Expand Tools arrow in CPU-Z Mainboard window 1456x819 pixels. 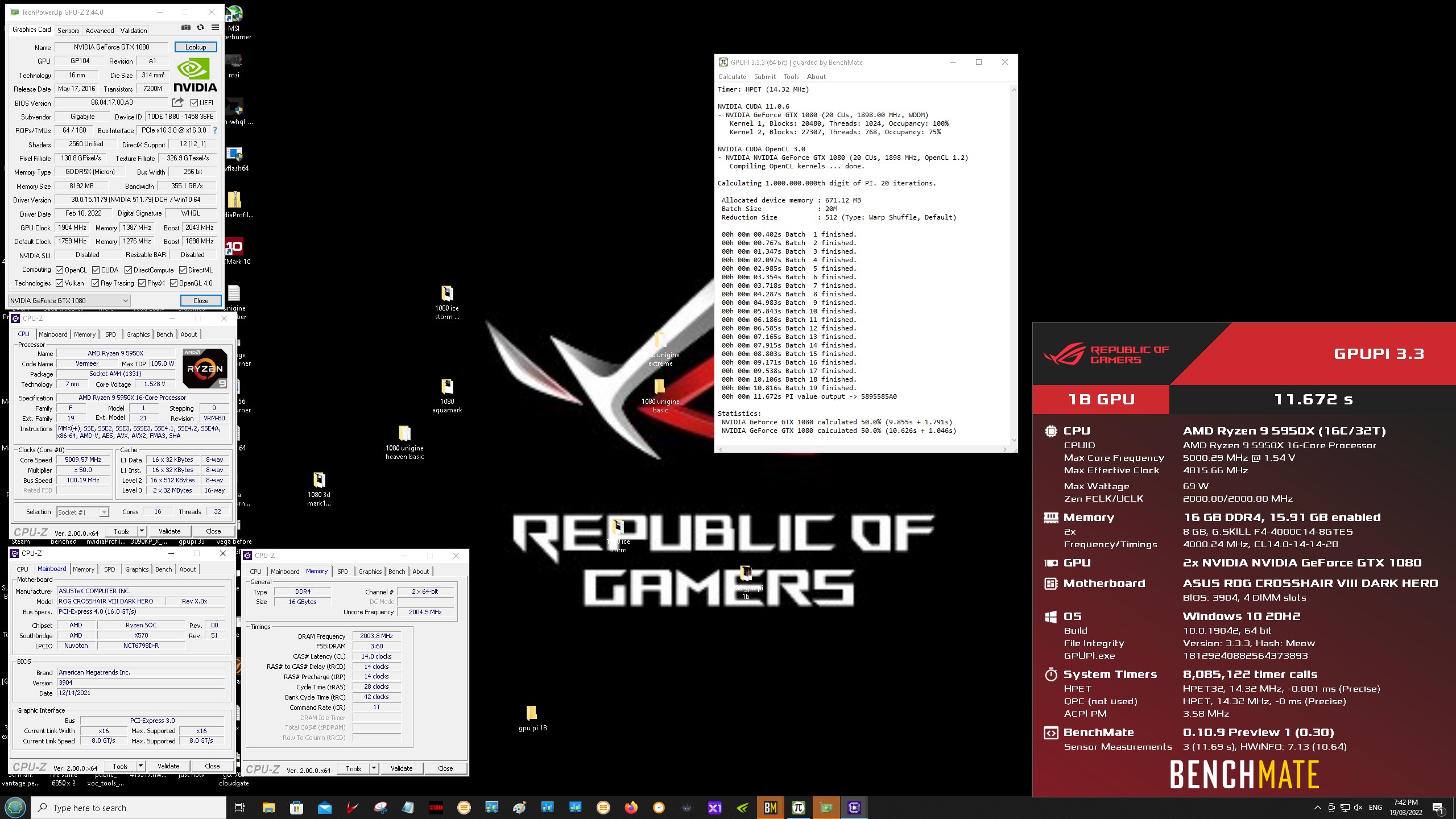[140, 766]
